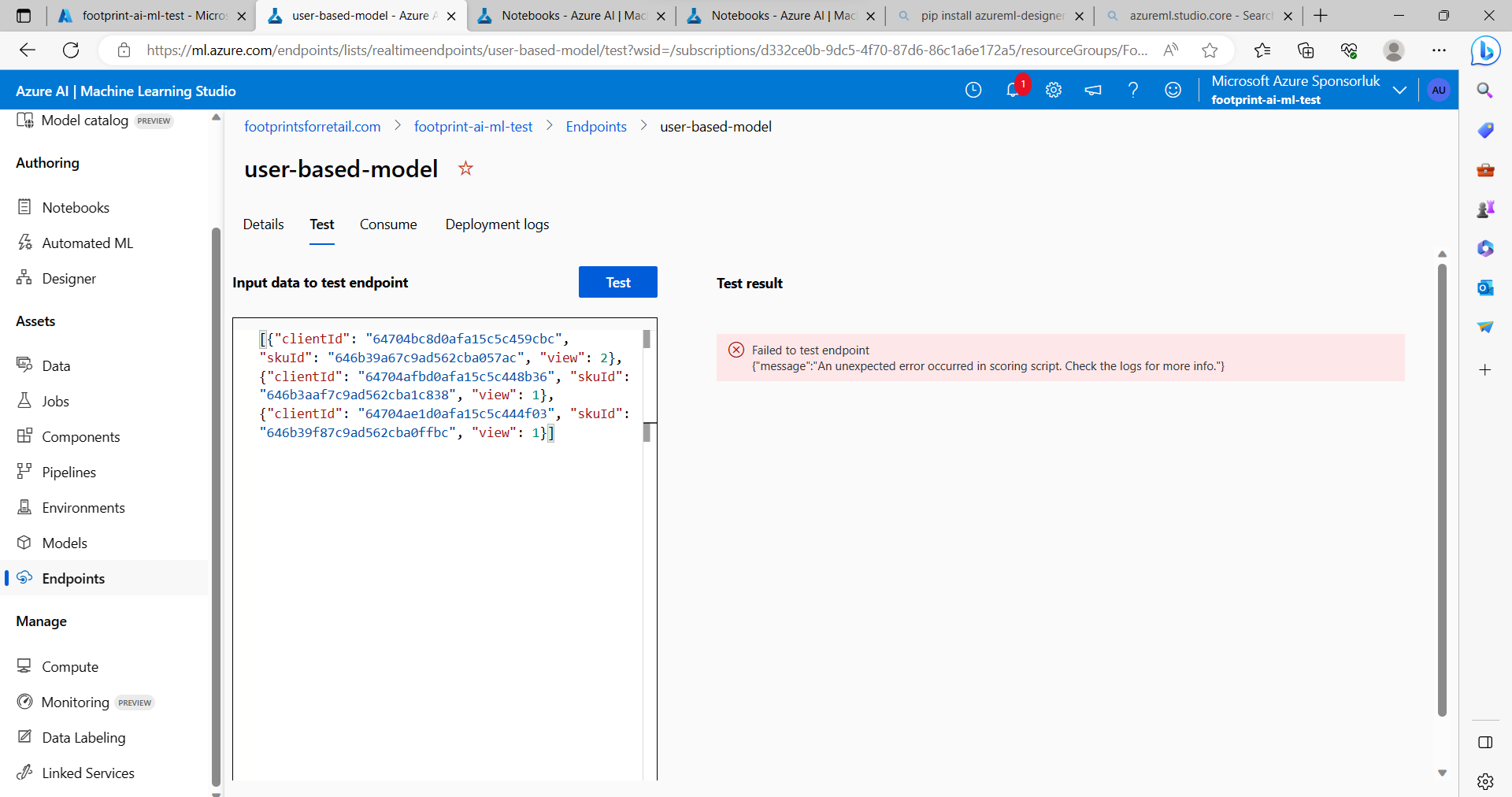1512x797 pixels.
Task: Select the Test tab
Action: tap(322, 224)
